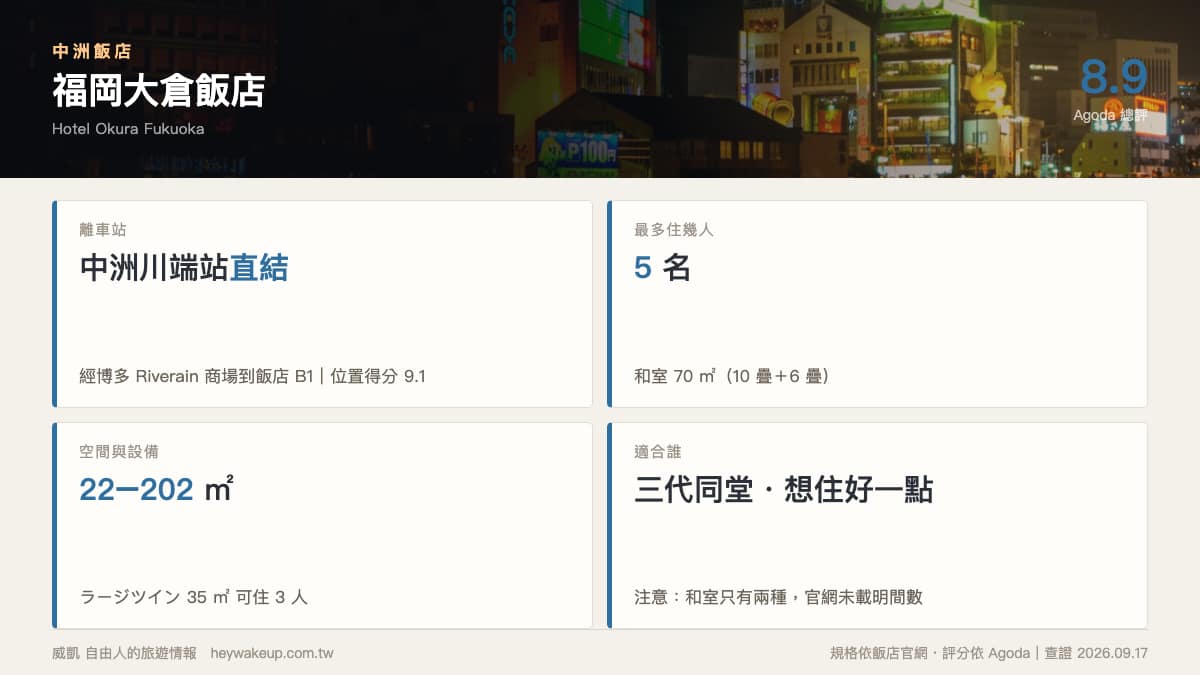This screenshot has height=675, width=1200.
Task: Click the line about 博多 Riverain 商場
Action: pyautogui.click(x=253, y=377)
